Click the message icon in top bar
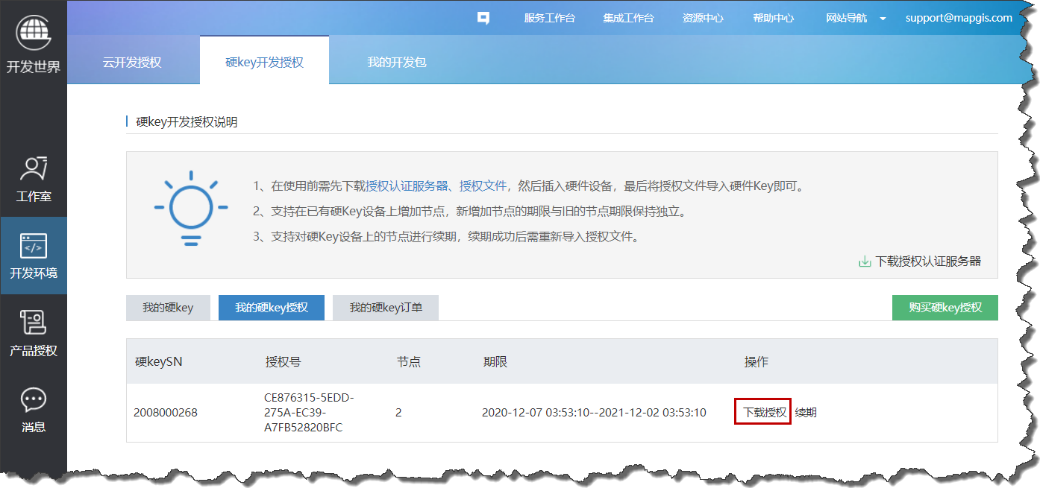Screen dimensions: 1040x488 tap(483, 18)
